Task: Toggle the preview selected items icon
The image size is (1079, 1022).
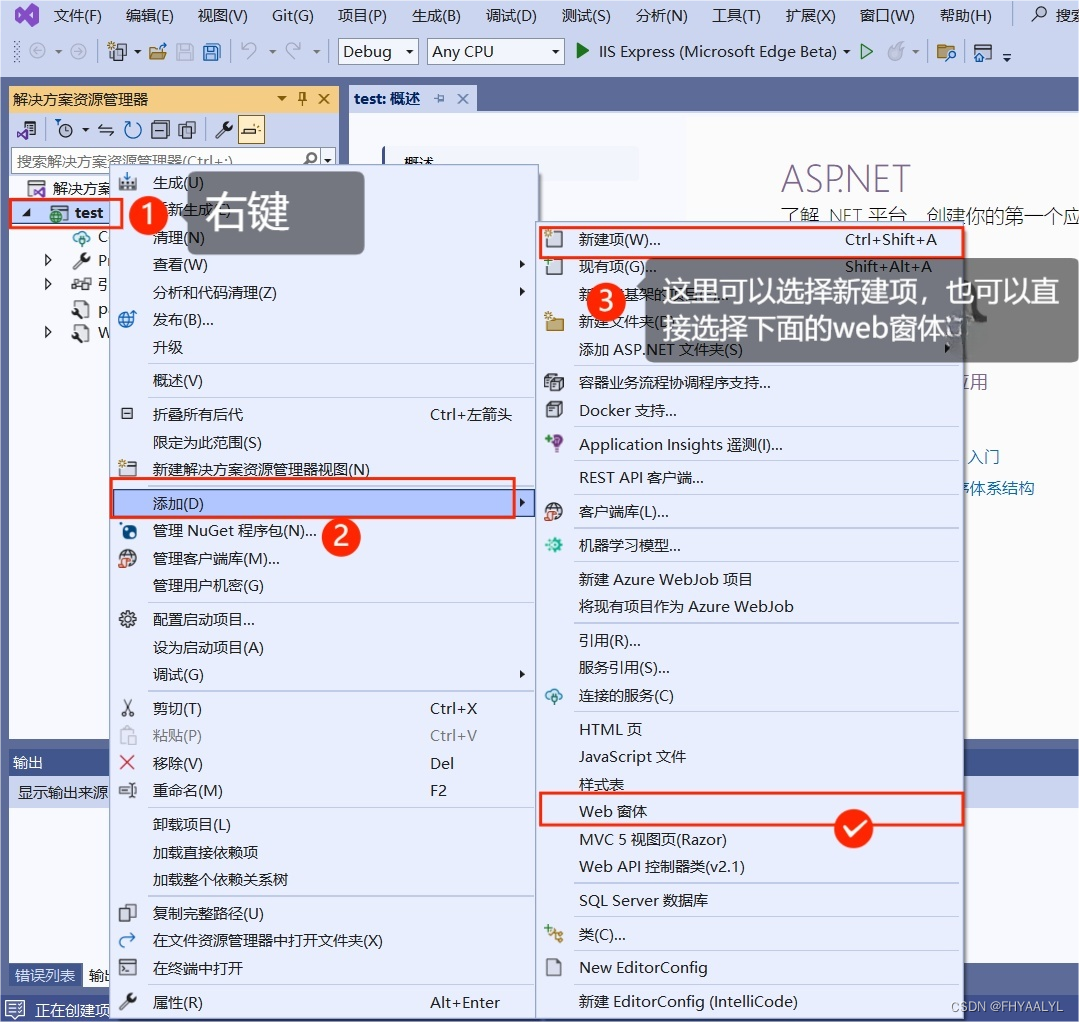Action: click(x=251, y=129)
